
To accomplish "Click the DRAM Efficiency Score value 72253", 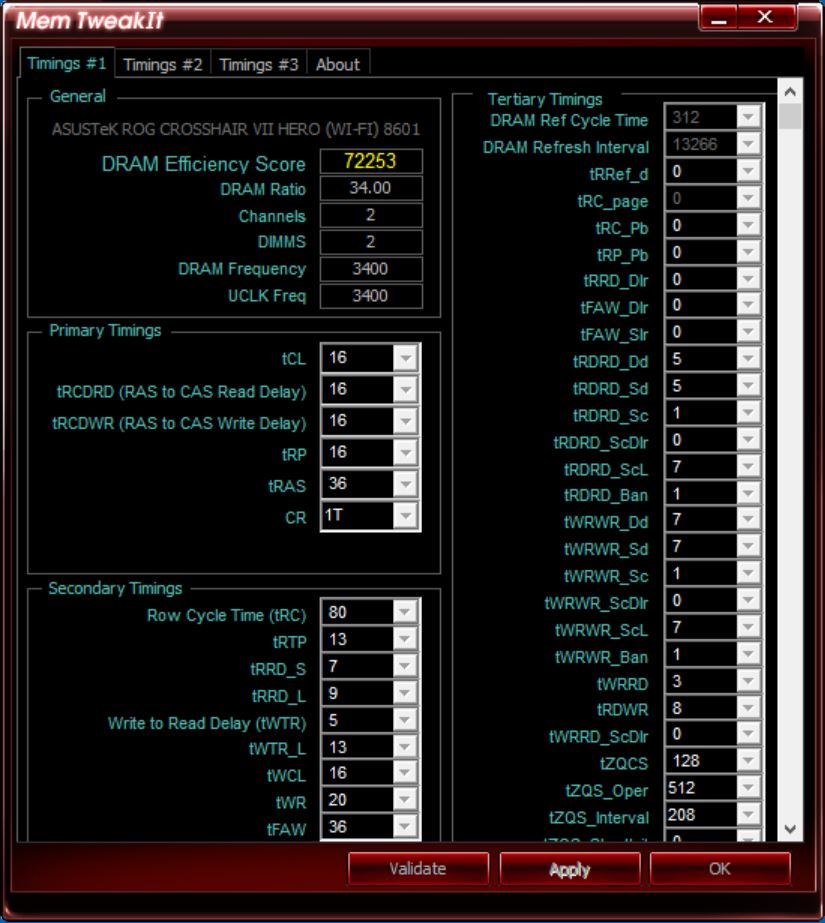I will [x=371, y=161].
